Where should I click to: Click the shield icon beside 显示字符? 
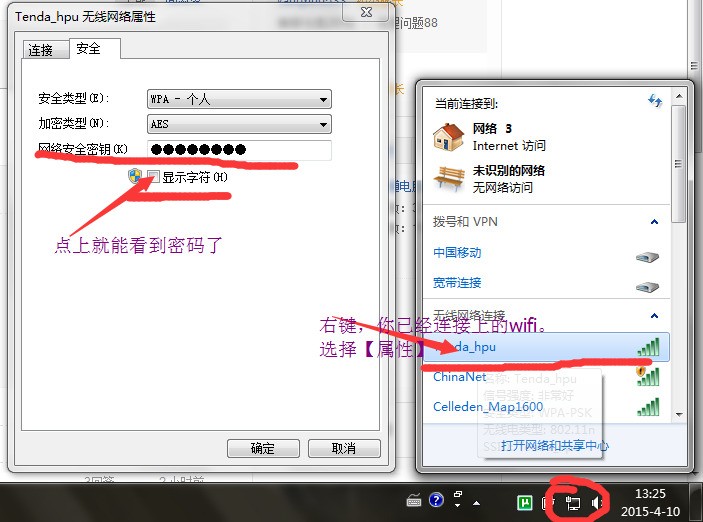tap(135, 176)
